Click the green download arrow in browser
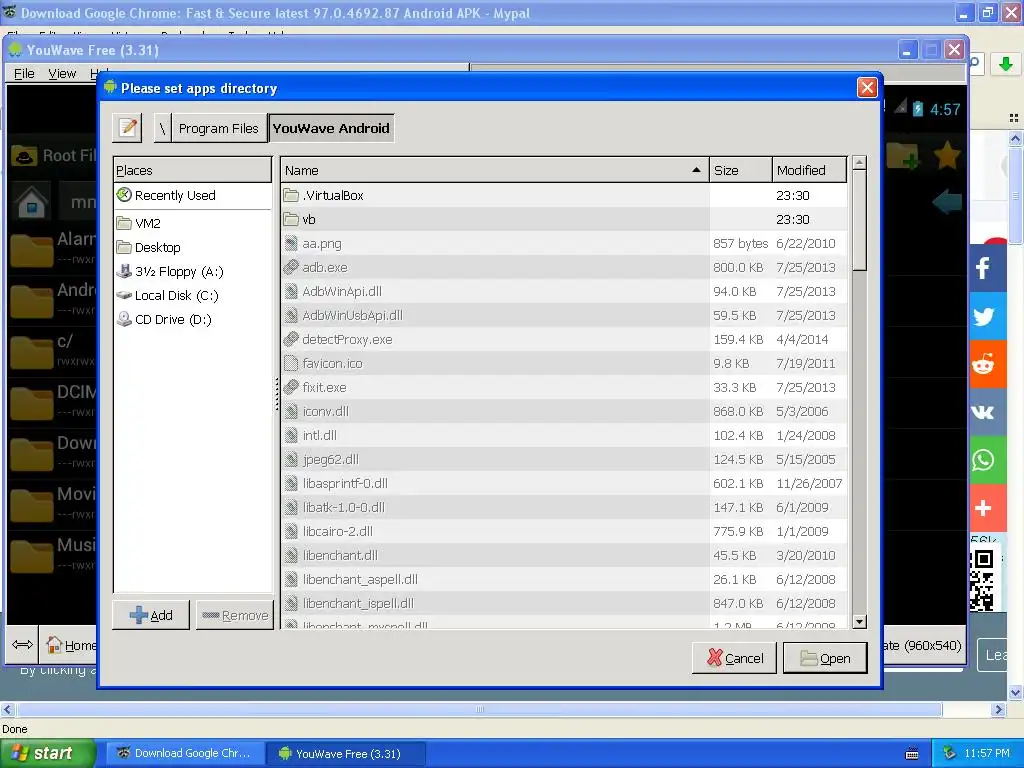This screenshot has width=1024, height=768. click(x=1005, y=64)
